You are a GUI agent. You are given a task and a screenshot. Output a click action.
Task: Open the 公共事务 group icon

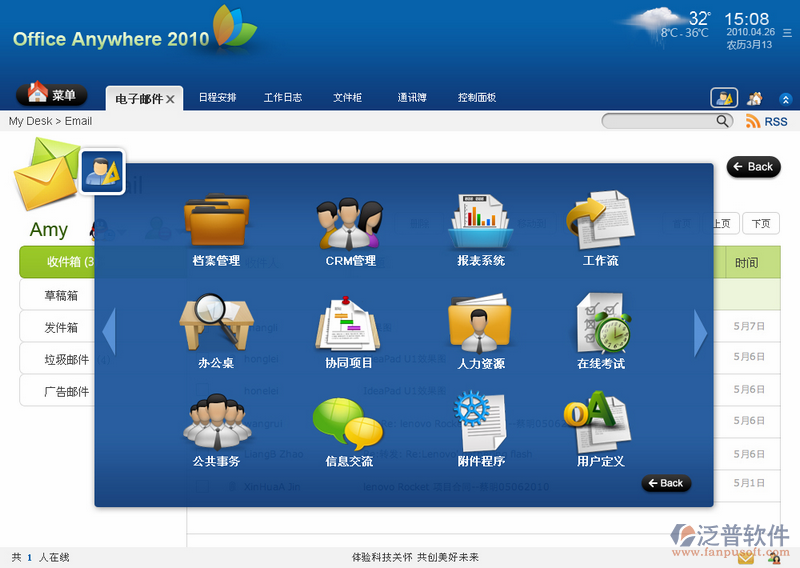[x=217, y=422]
